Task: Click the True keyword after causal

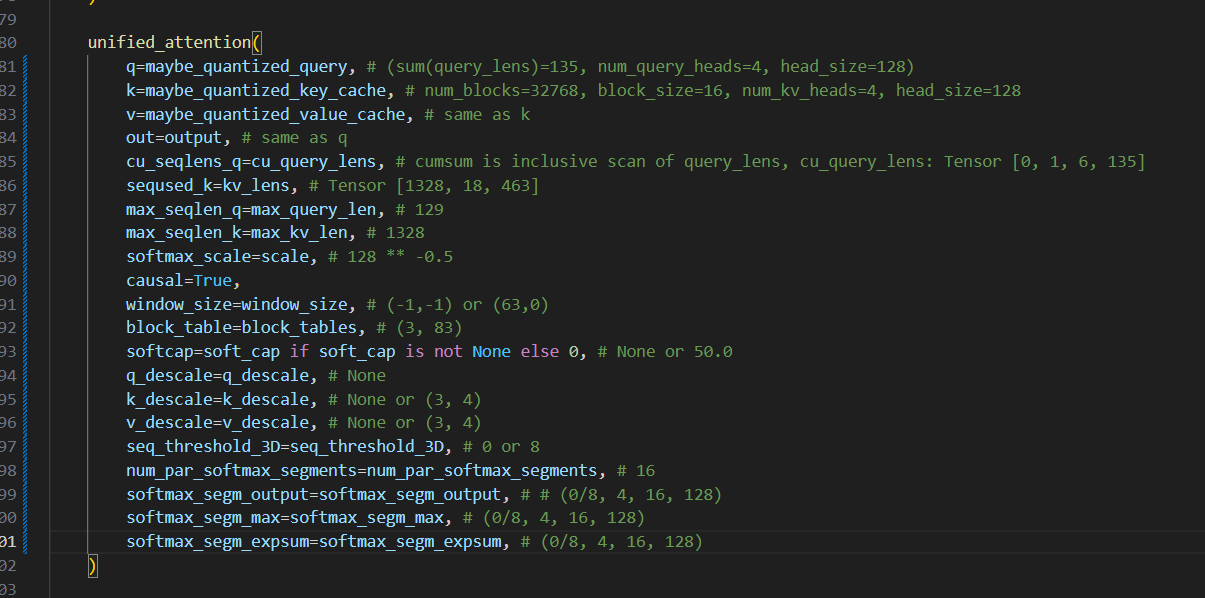Action: tap(212, 281)
